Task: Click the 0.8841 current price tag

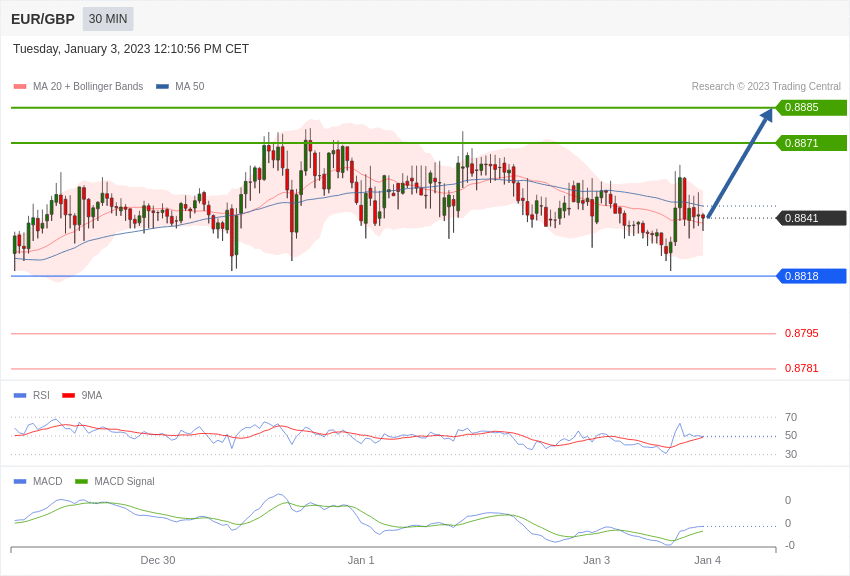Action: tap(812, 218)
